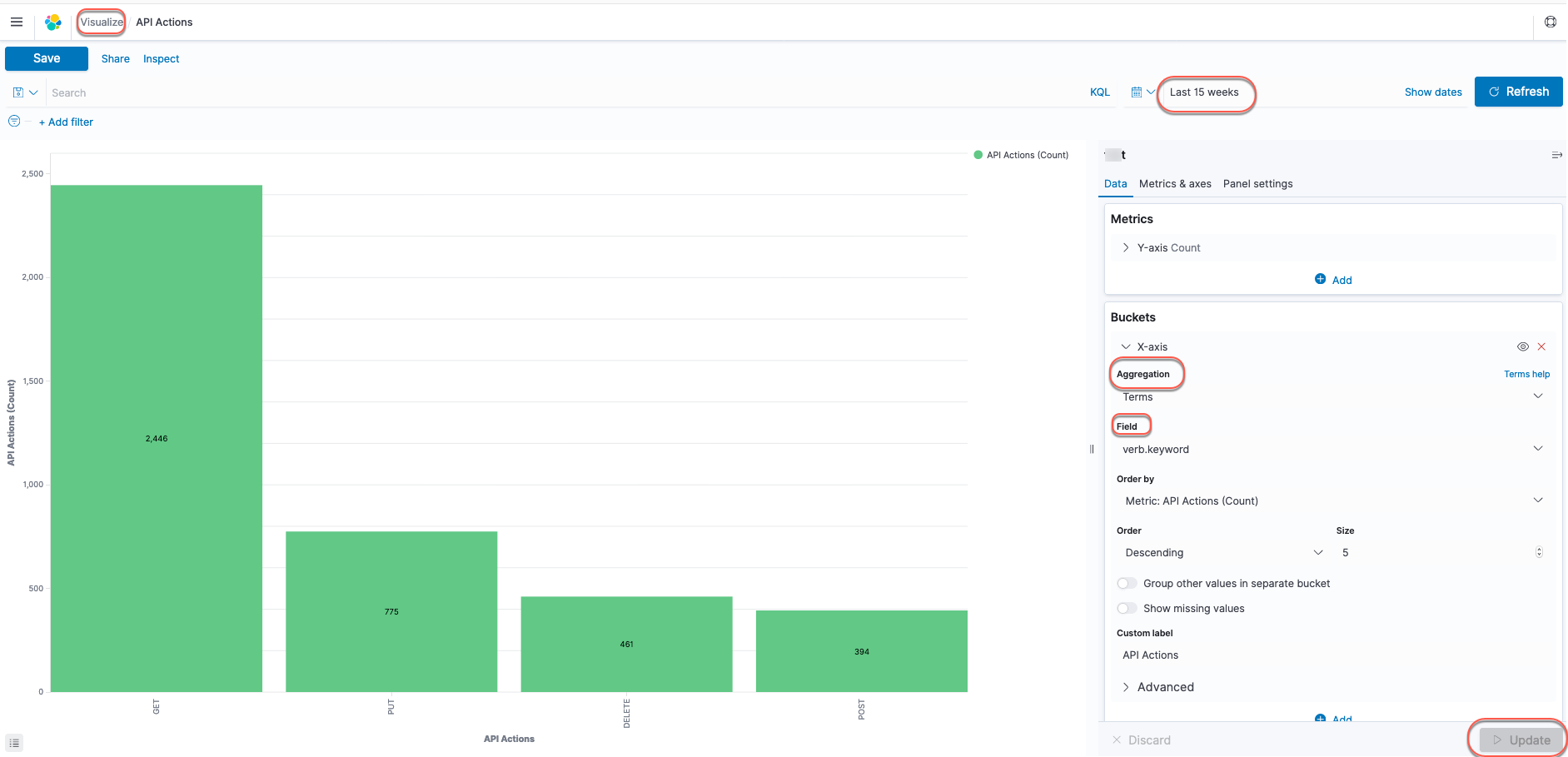The width and height of the screenshot is (1568, 757).
Task: Open the help menu icon at top right
Action: (1551, 22)
